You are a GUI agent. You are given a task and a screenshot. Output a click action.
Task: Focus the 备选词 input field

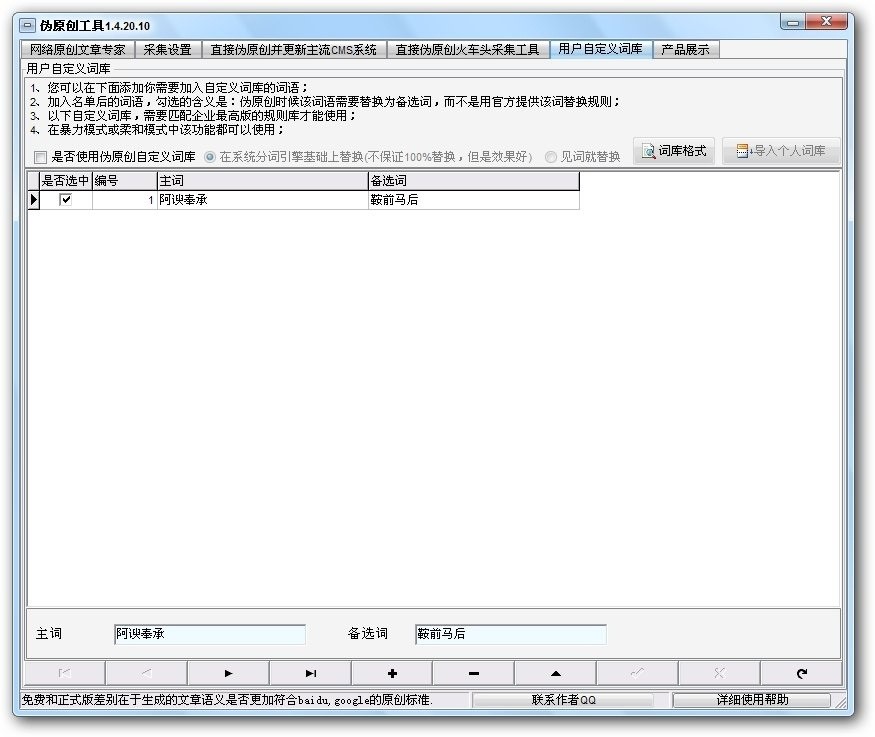tap(511, 634)
